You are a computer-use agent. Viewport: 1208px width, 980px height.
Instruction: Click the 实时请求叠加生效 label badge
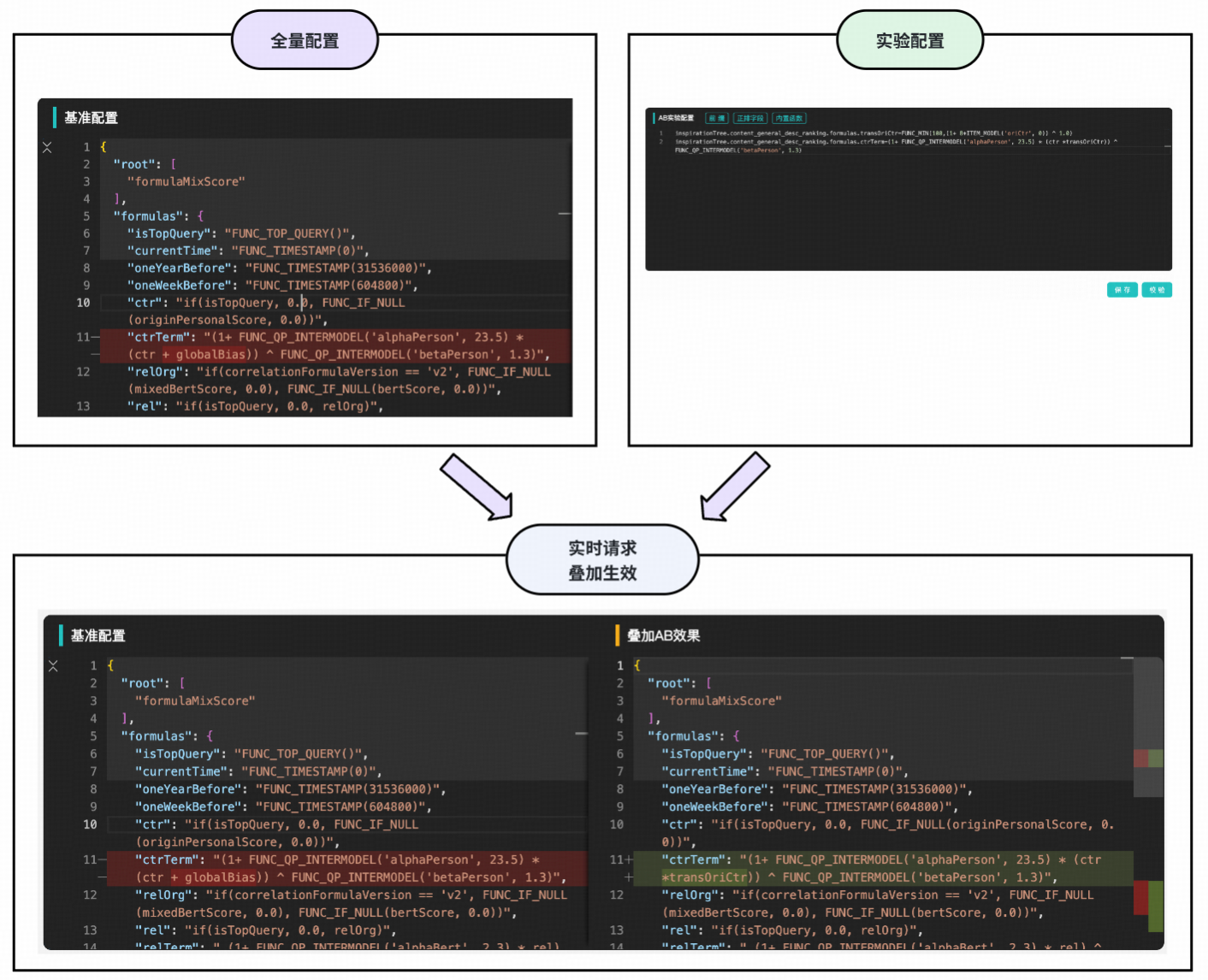point(602,560)
